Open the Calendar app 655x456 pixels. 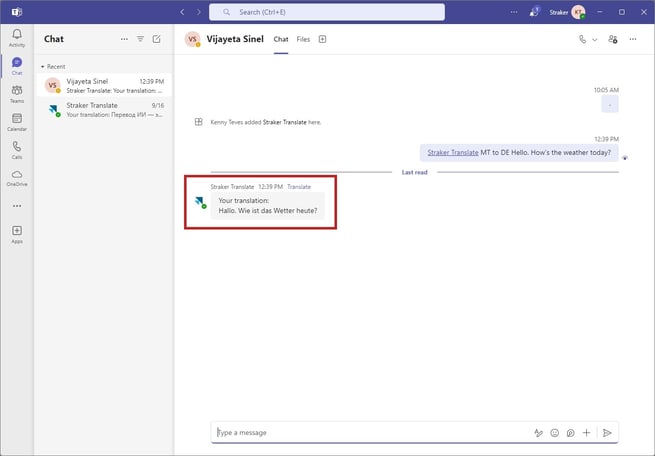(x=17, y=122)
